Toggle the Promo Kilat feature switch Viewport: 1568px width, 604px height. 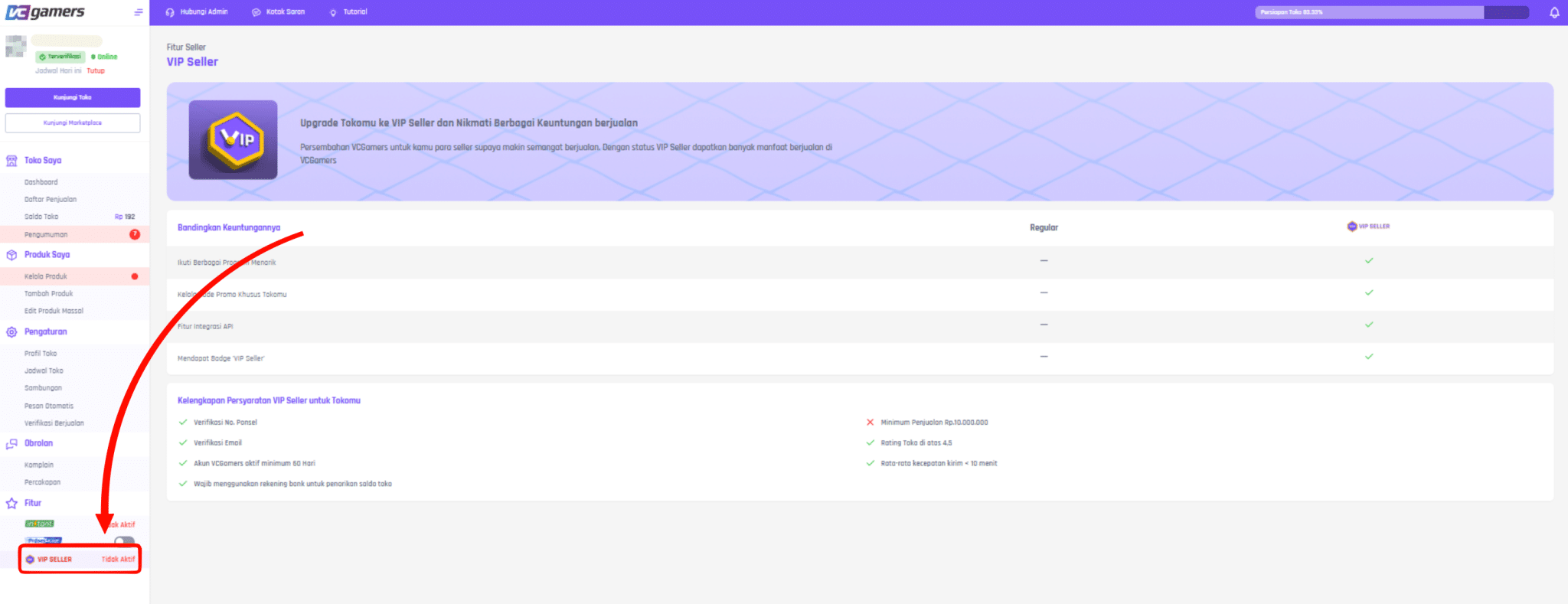coord(124,542)
